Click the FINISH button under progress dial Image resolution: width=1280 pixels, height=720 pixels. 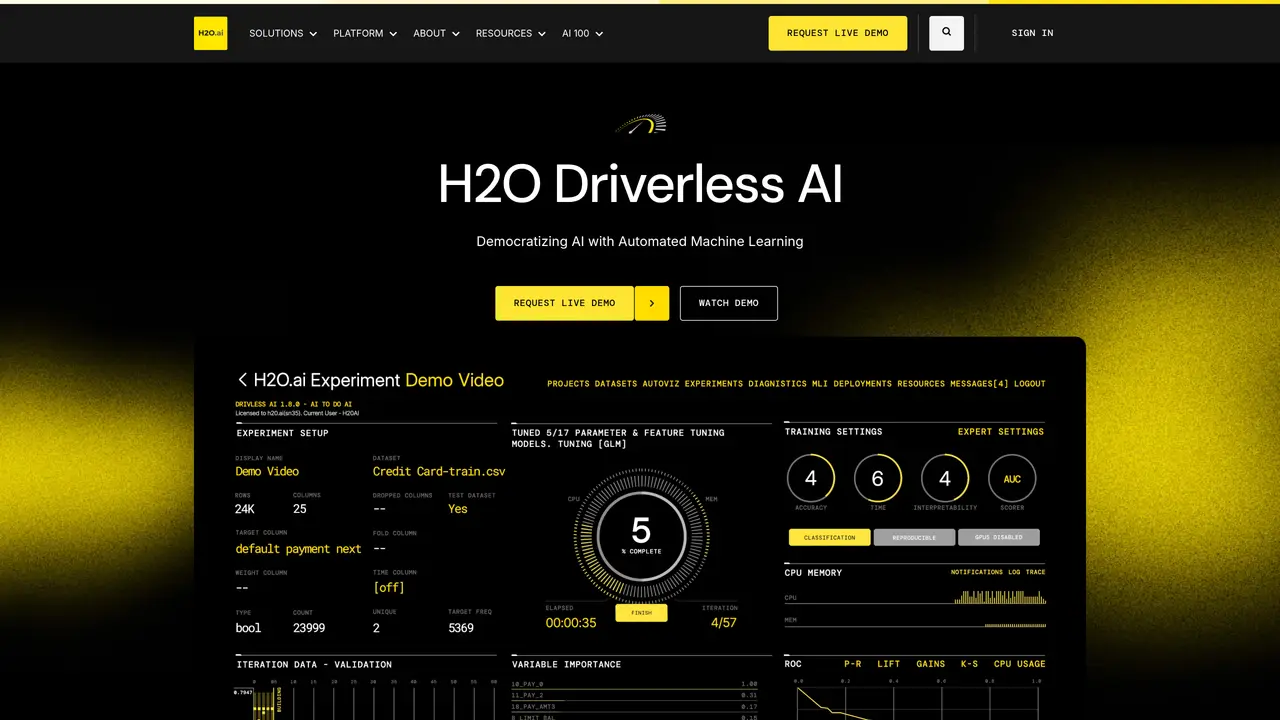point(641,613)
